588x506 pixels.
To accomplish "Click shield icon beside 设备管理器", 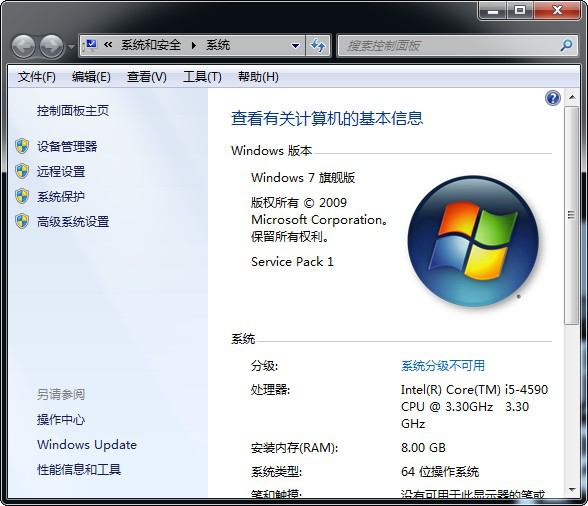I will [x=22, y=146].
